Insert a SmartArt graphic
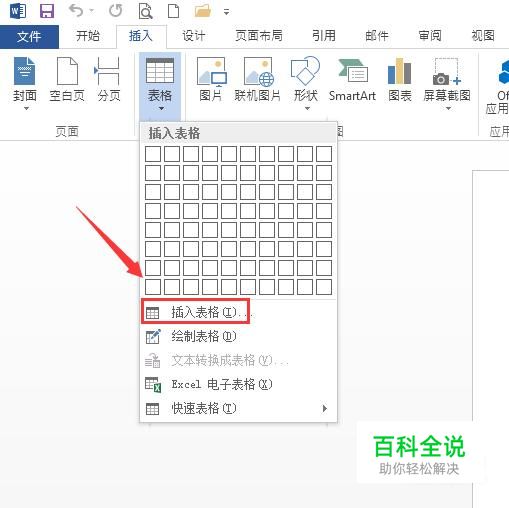 tap(352, 80)
